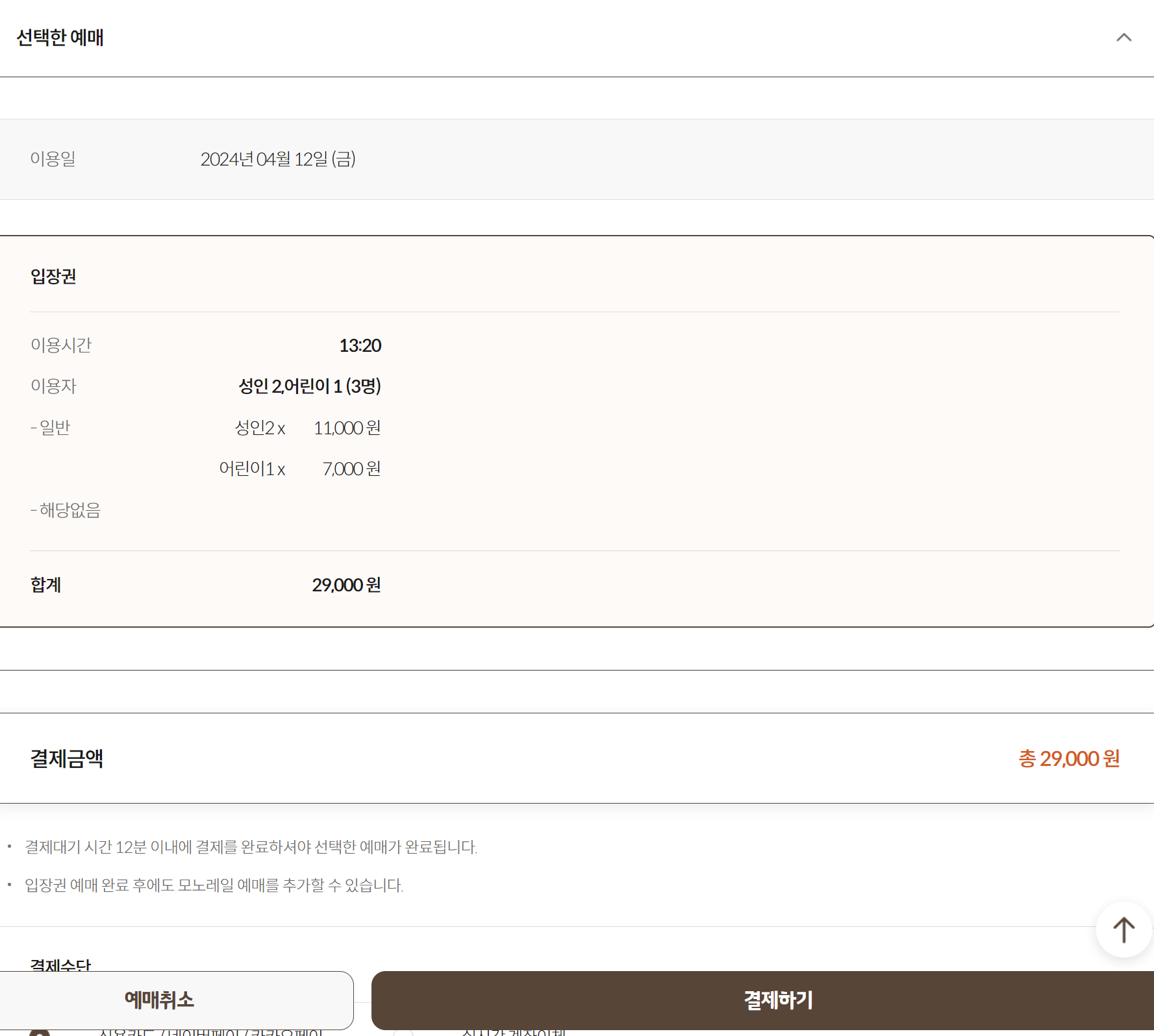Click the 모노레일 예매 추가 notice line
1154x1036 pixels.
[x=214, y=885]
